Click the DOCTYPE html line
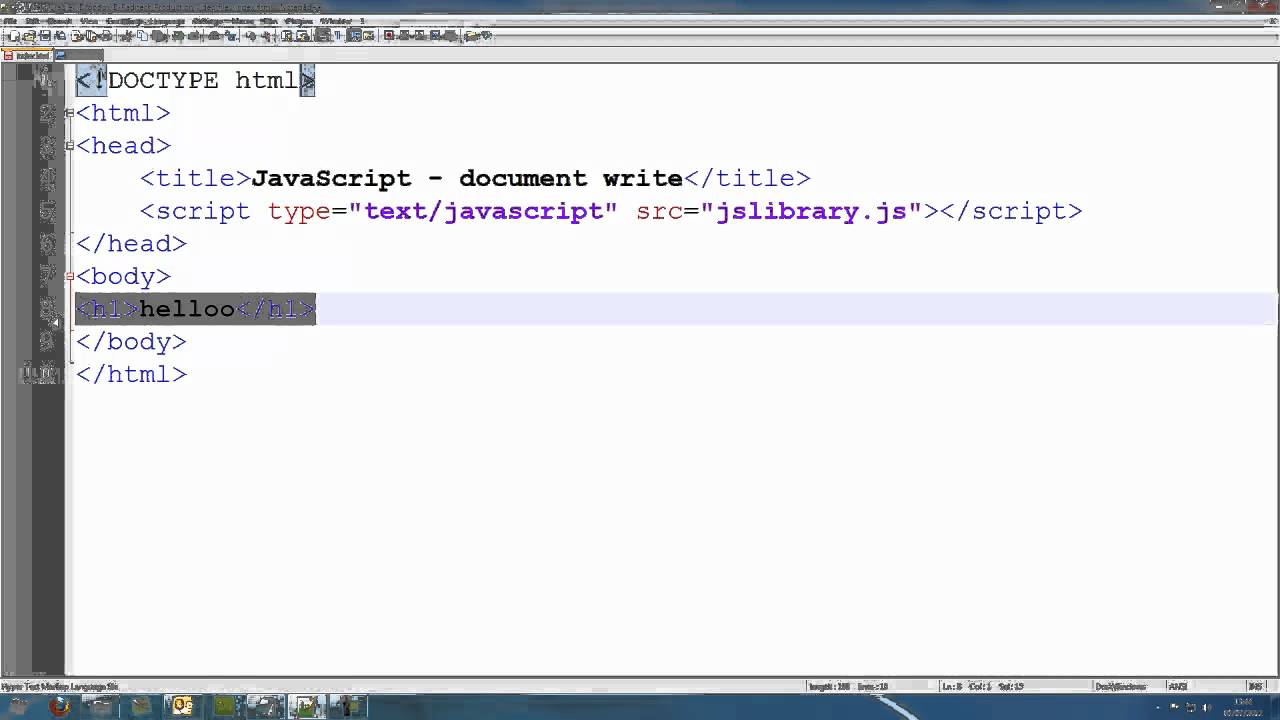This screenshot has height=720, width=1280. [196, 81]
